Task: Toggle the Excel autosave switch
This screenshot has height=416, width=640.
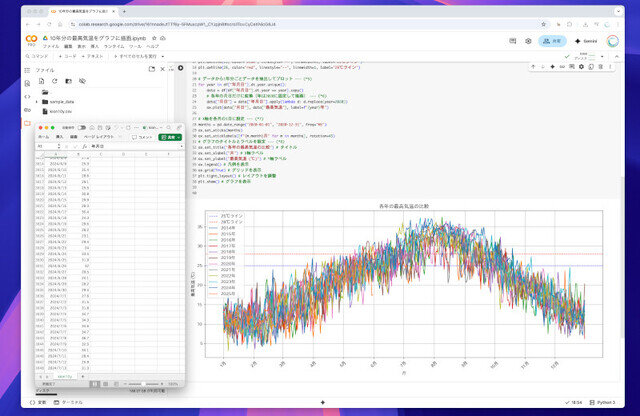Action: tap(82, 128)
